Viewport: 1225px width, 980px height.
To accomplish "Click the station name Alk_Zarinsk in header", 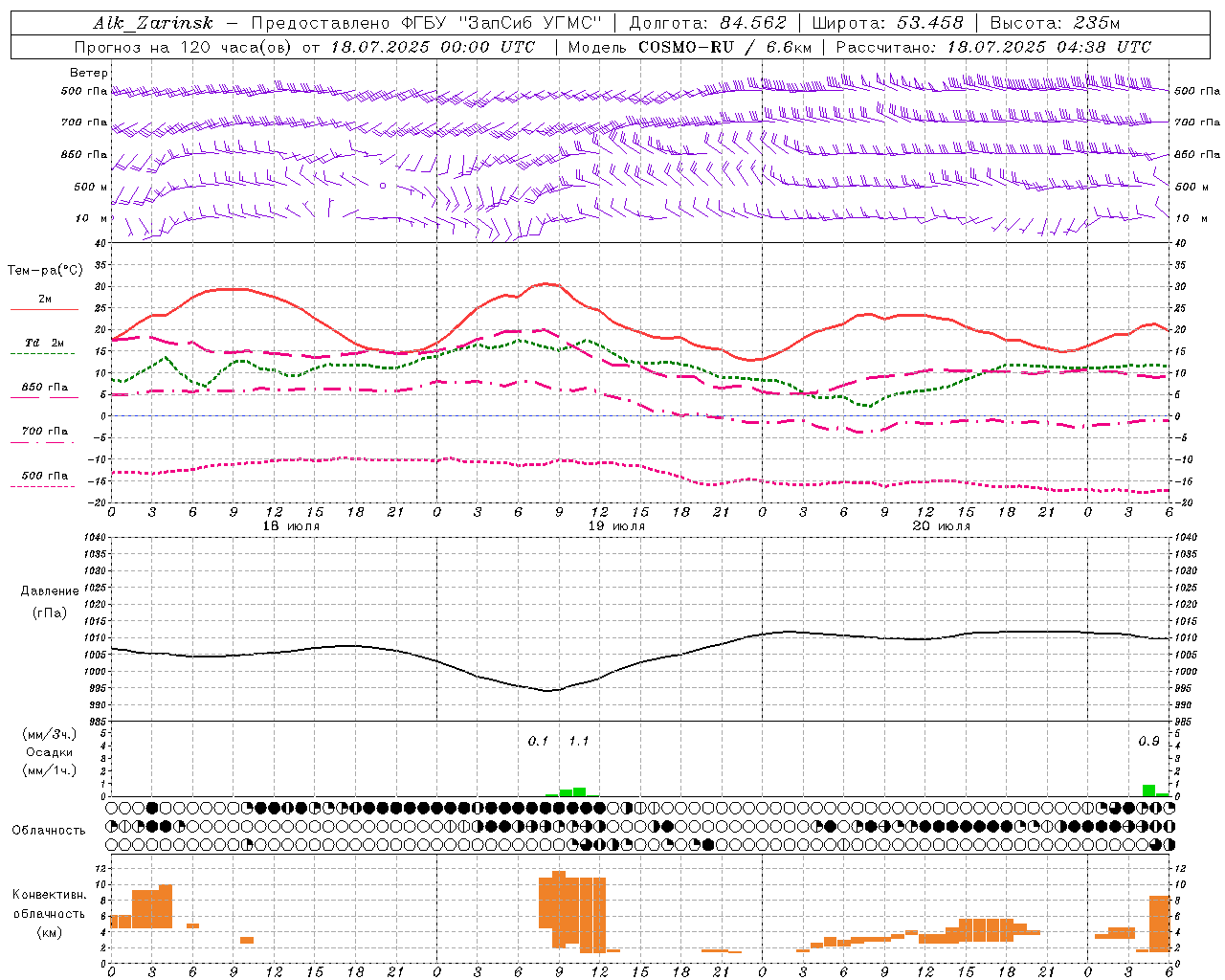I will click(x=153, y=23).
